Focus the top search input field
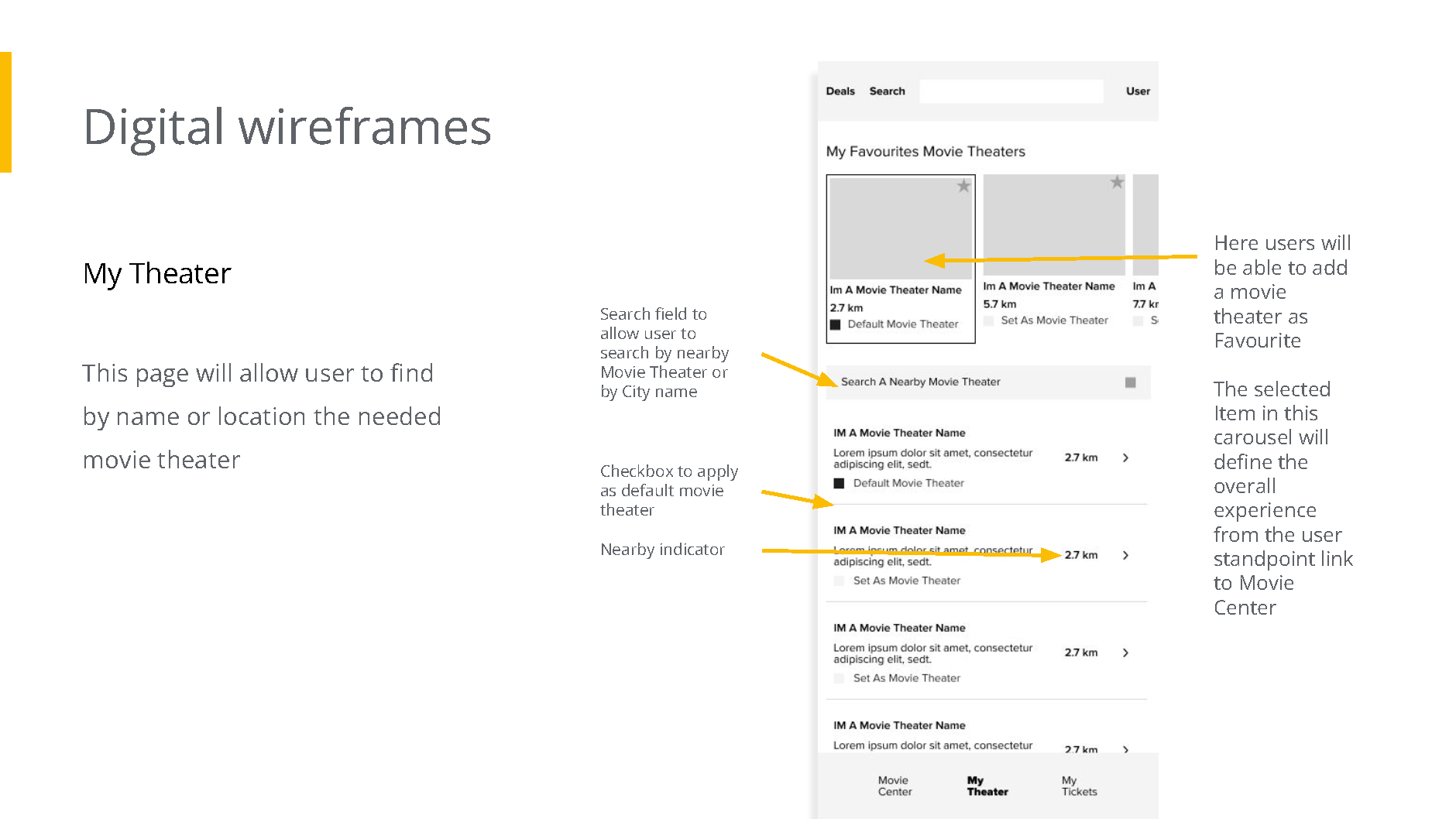The height and width of the screenshot is (819, 1456). click(1011, 91)
